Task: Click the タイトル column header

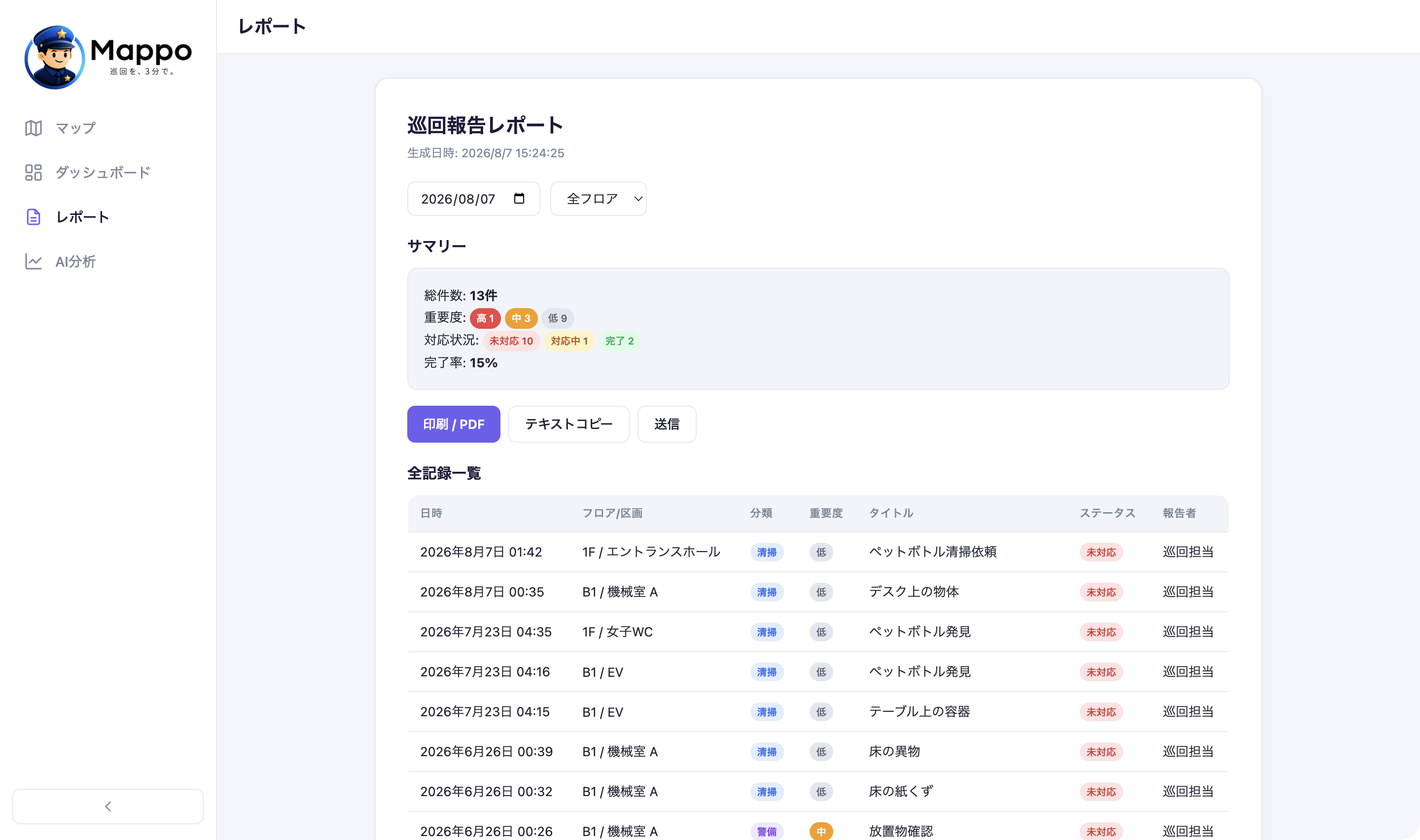Action: pyautogui.click(x=891, y=513)
